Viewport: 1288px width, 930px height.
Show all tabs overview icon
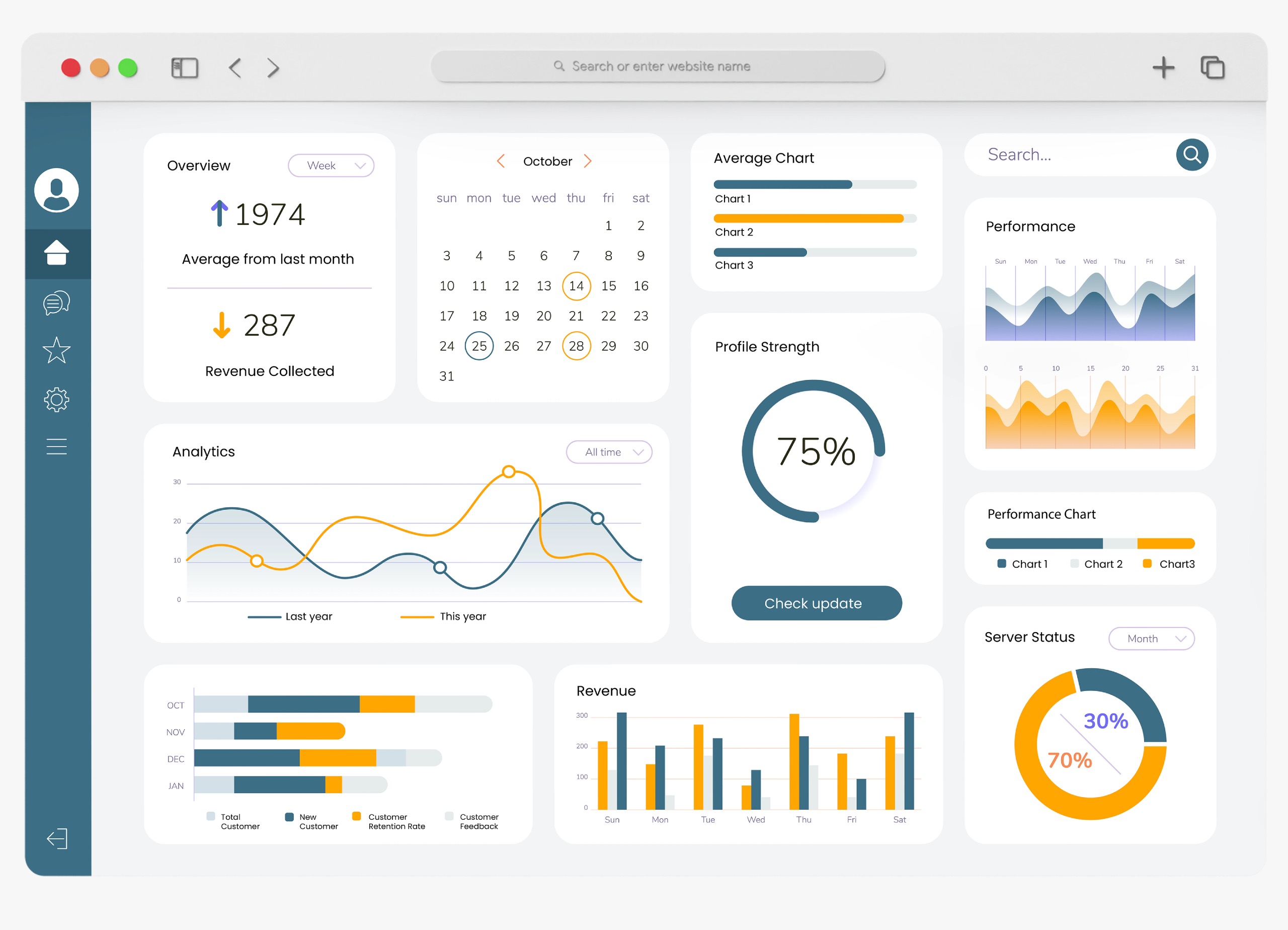[1213, 67]
